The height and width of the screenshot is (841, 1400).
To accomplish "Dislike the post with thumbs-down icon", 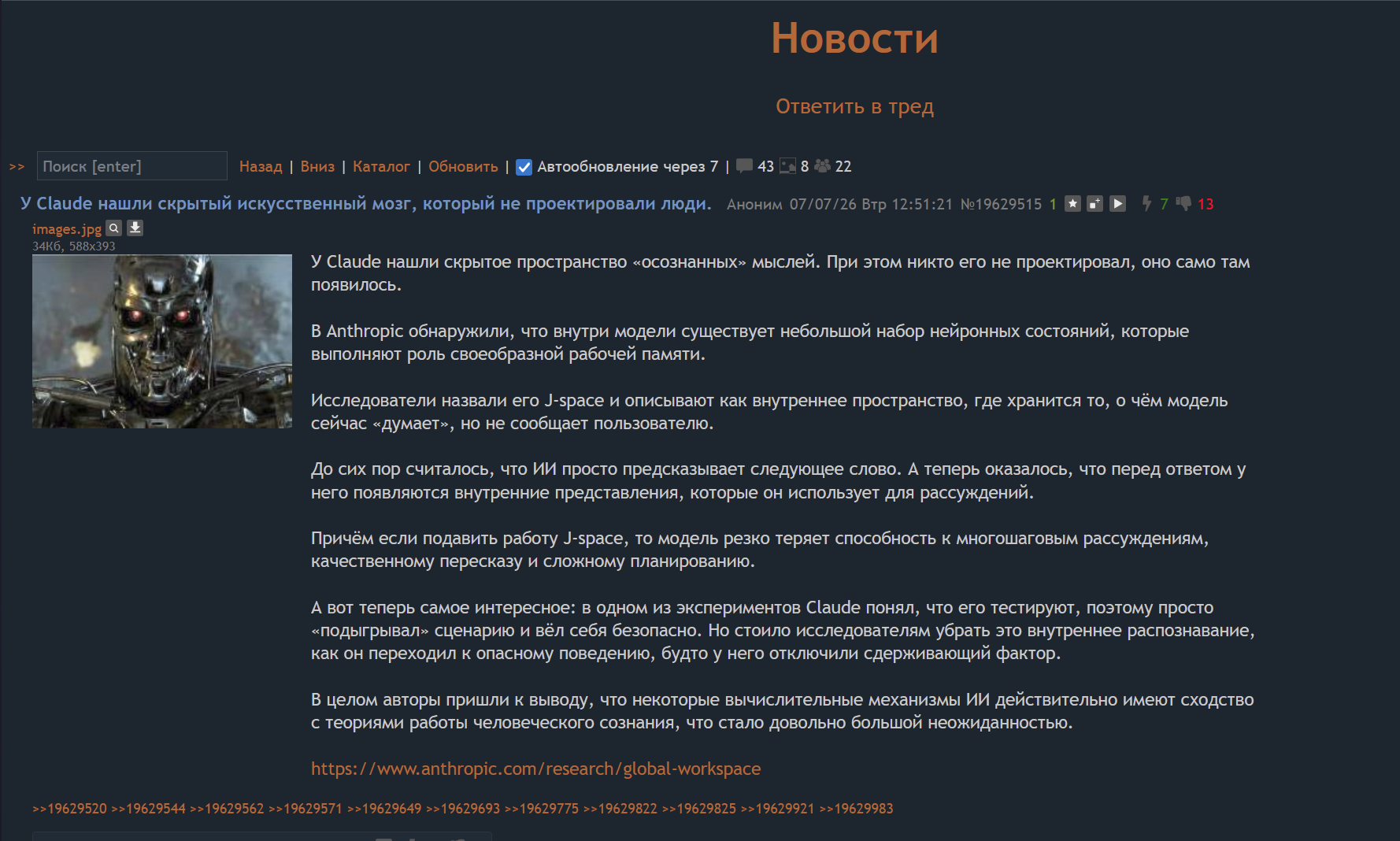I will 1183,204.
